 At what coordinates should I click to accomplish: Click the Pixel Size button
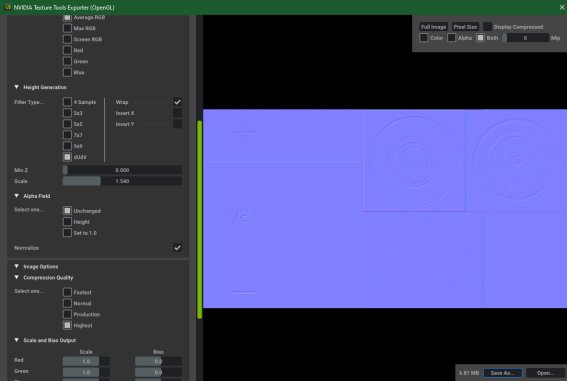click(x=465, y=27)
